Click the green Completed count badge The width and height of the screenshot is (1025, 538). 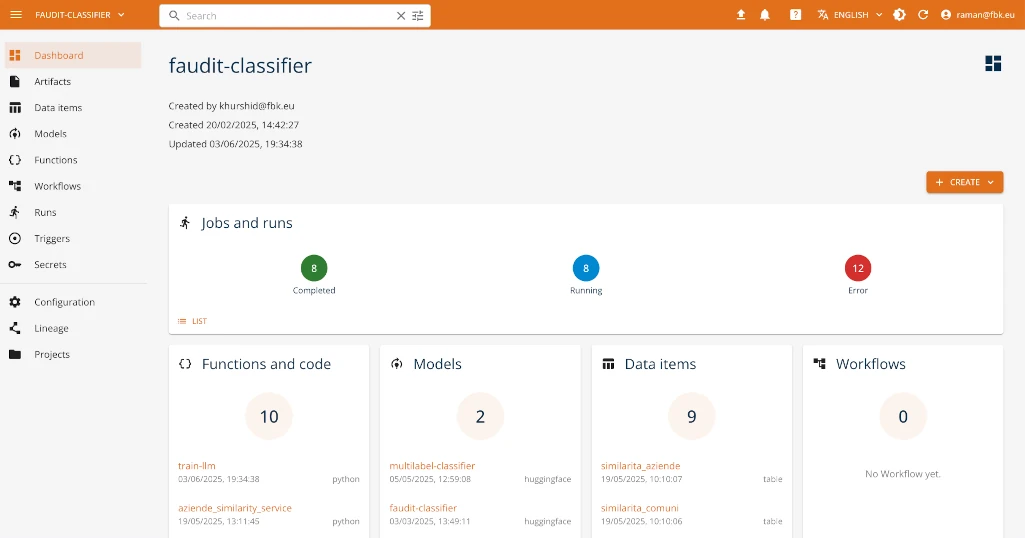coord(314,268)
